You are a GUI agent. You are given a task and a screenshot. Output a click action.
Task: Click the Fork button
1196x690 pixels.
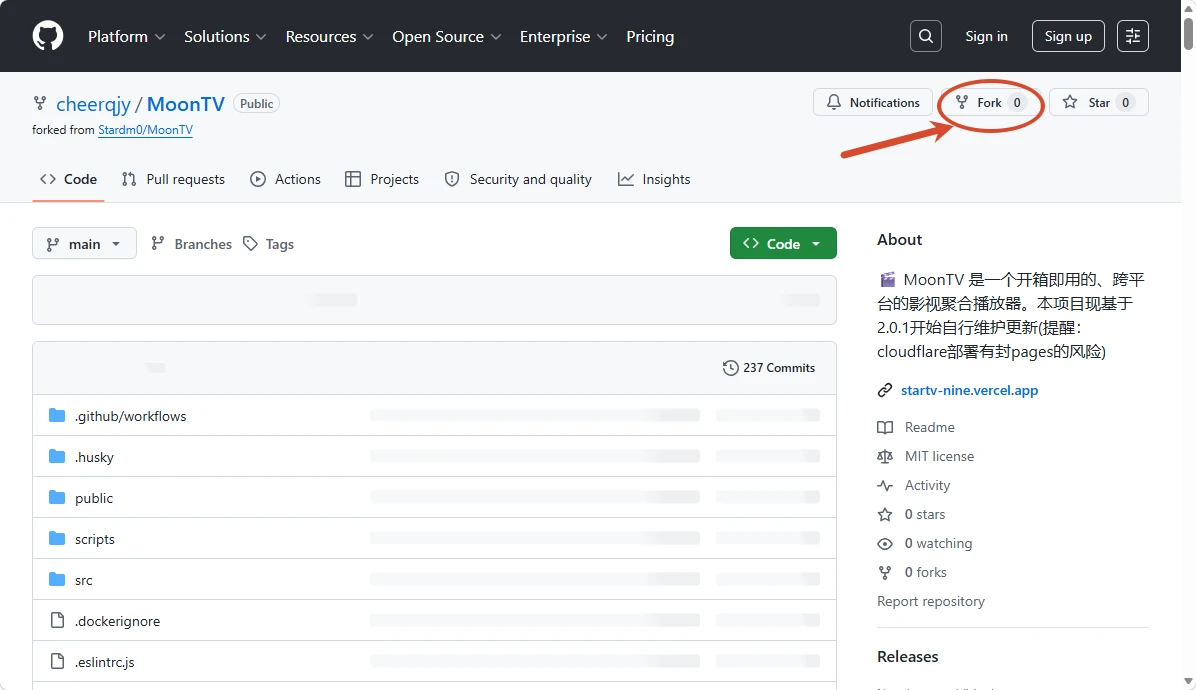point(991,102)
